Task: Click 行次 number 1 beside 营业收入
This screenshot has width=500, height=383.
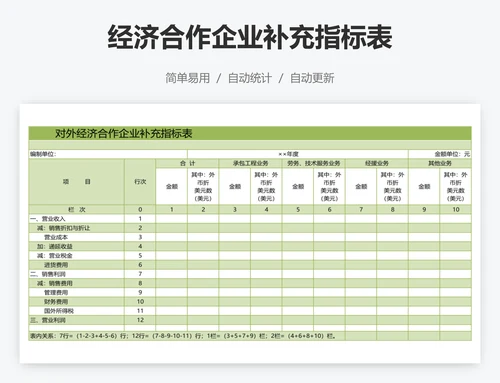Action: tap(140, 219)
